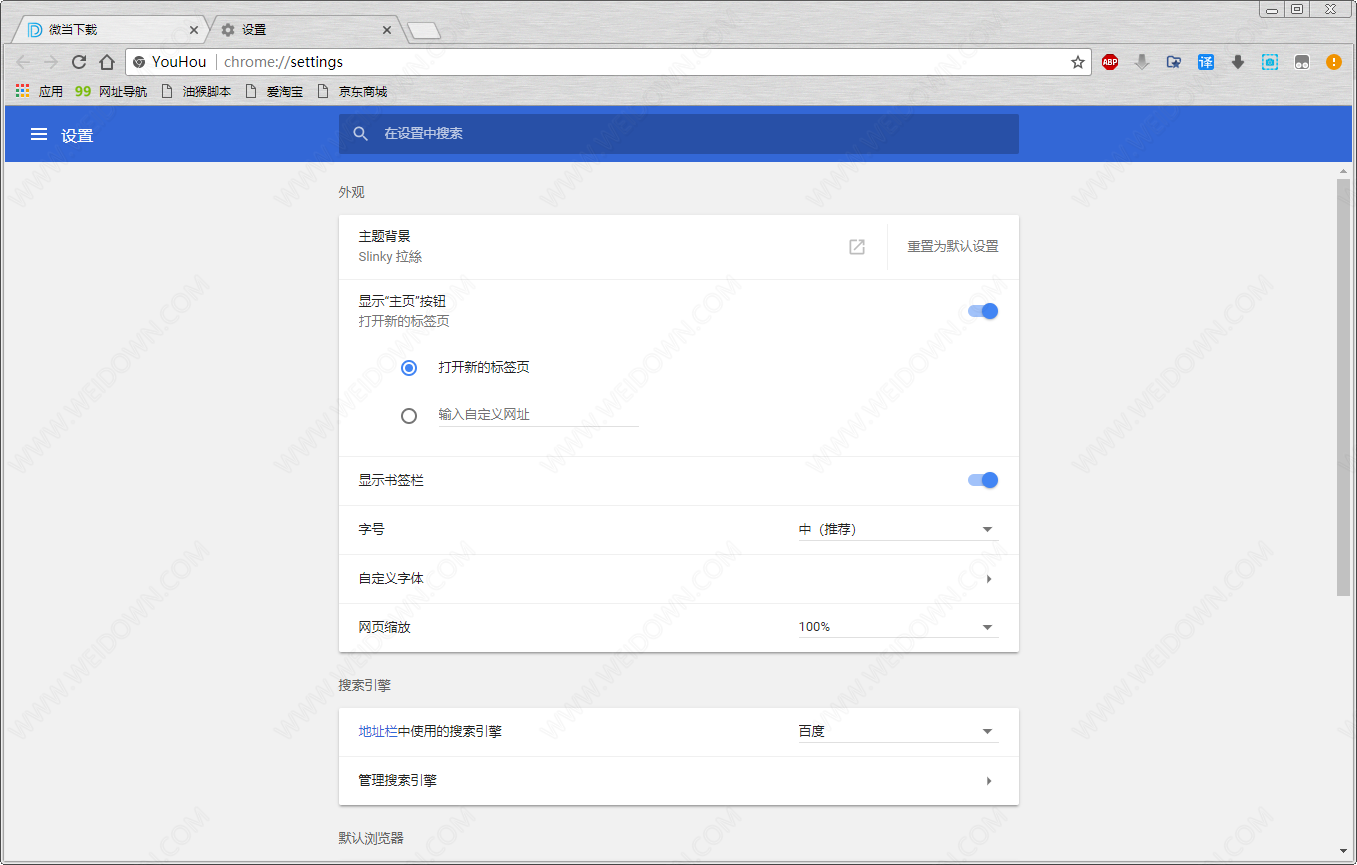Switch to the 设置 tab
1357x865 pixels.
[x=305, y=30]
